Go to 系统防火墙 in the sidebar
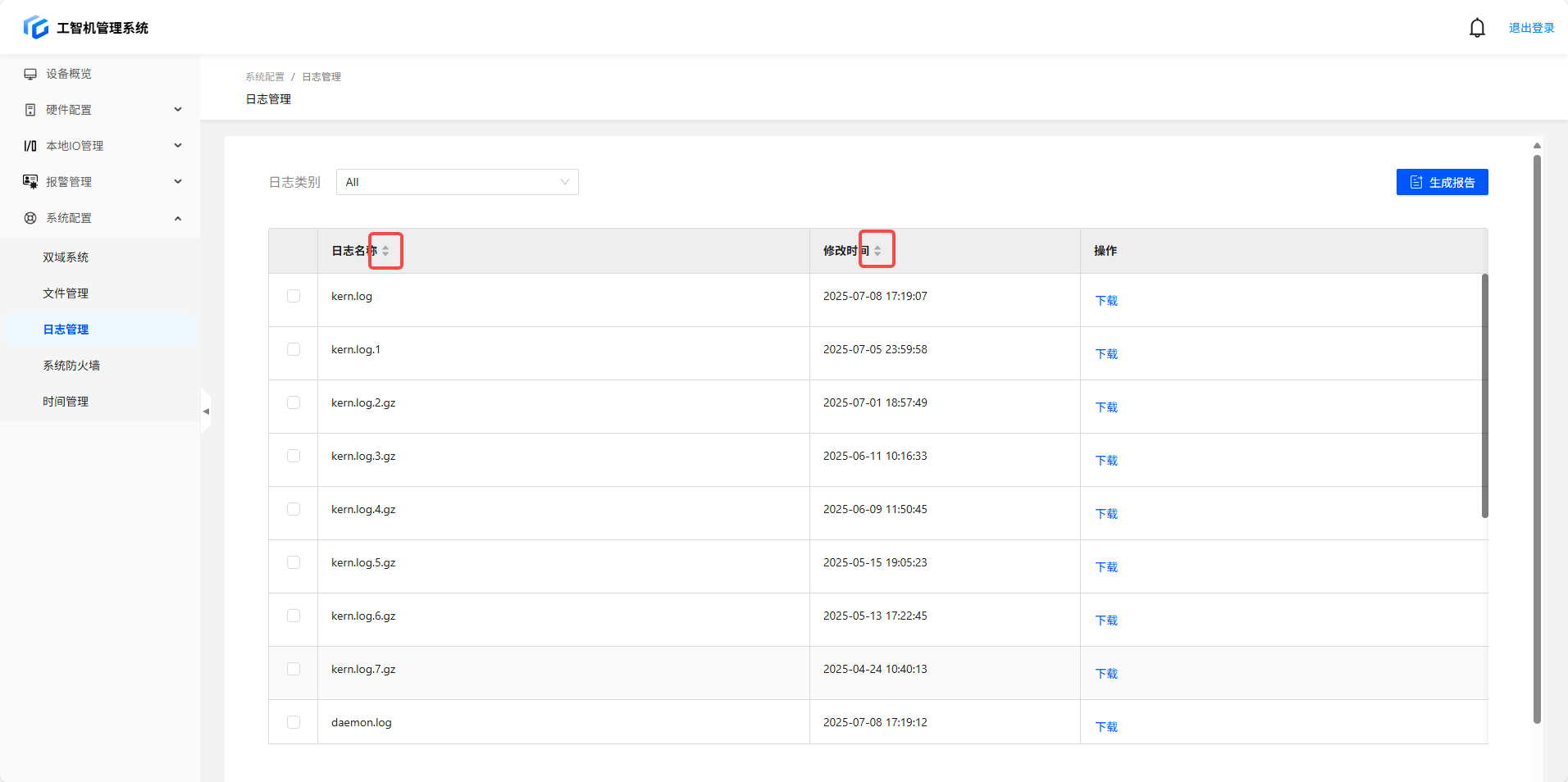Viewport: 1568px width, 782px height. pyautogui.click(x=71, y=366)
